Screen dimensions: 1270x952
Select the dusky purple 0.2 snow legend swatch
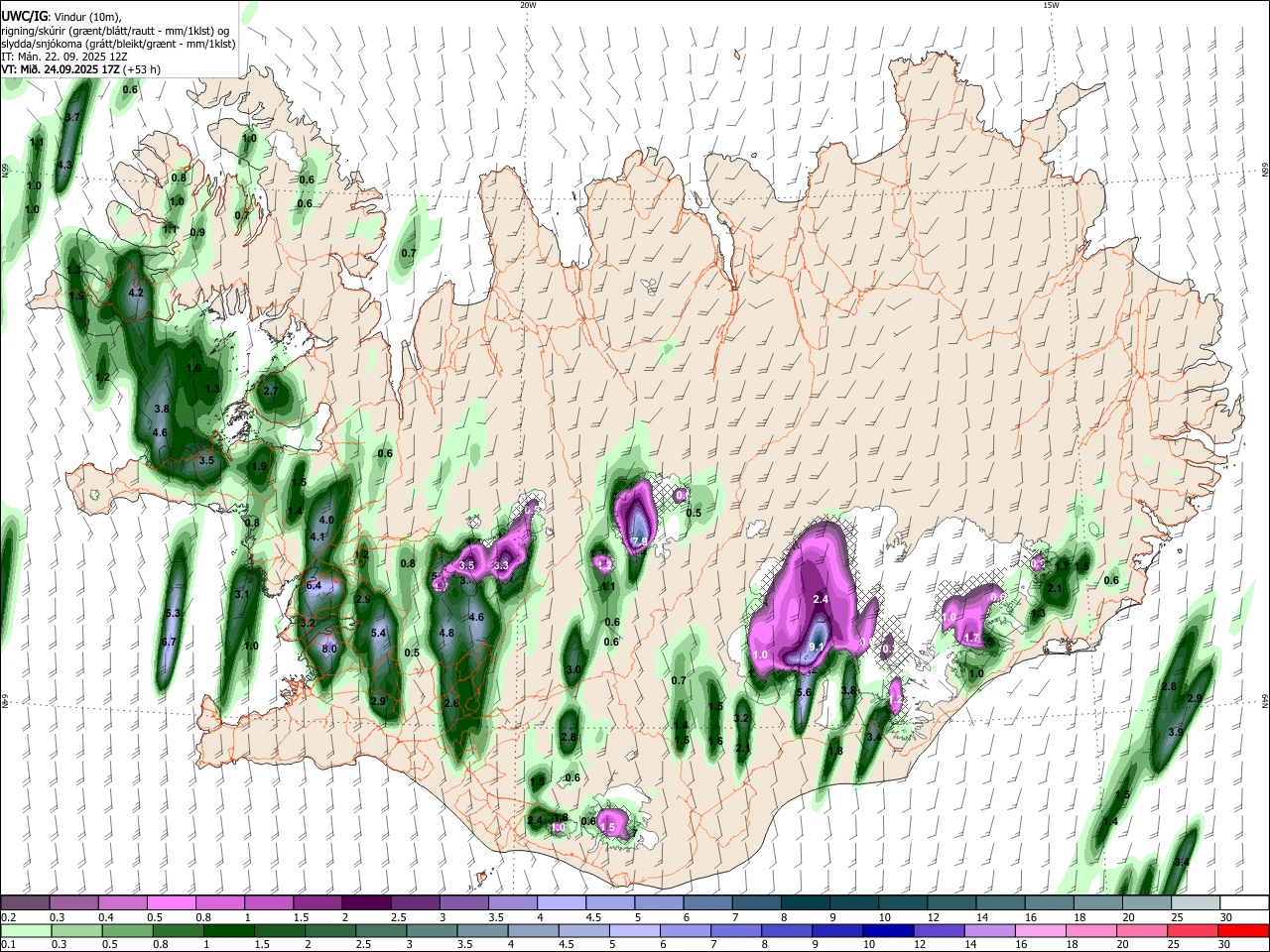[25, 902]
